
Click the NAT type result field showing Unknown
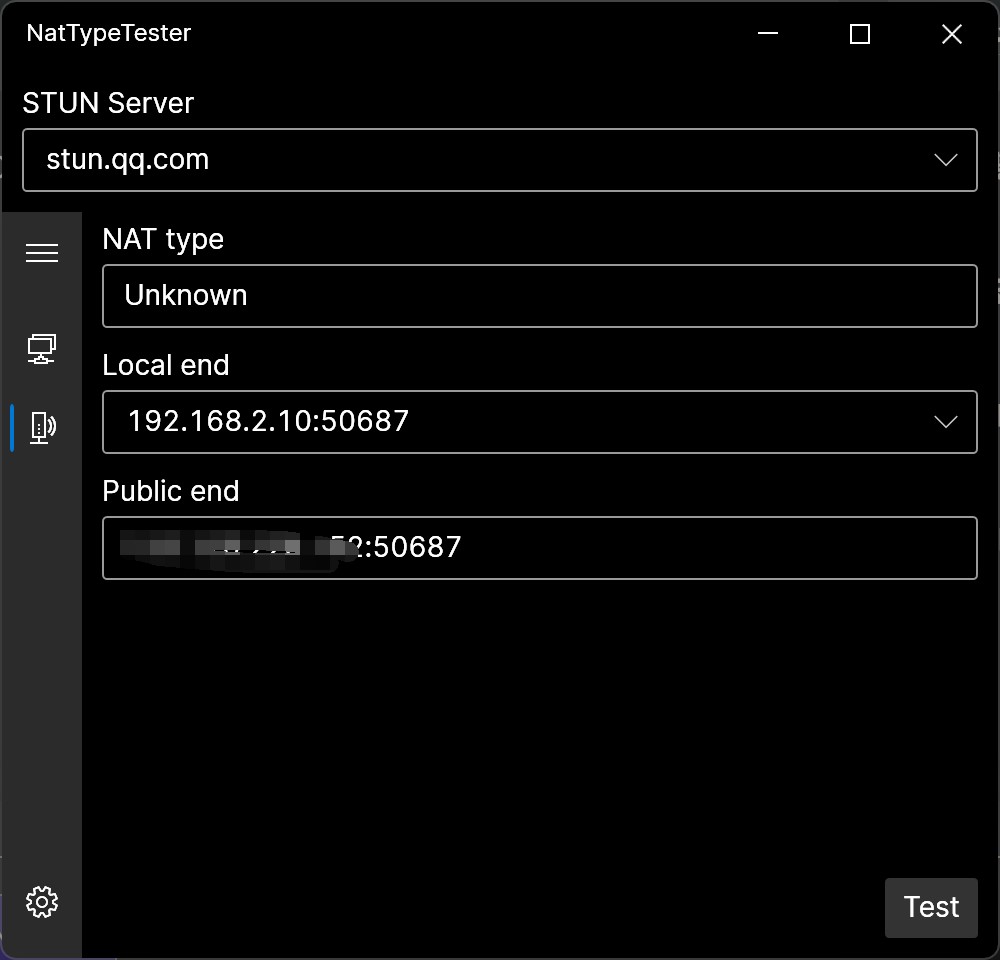pos(540,296)
